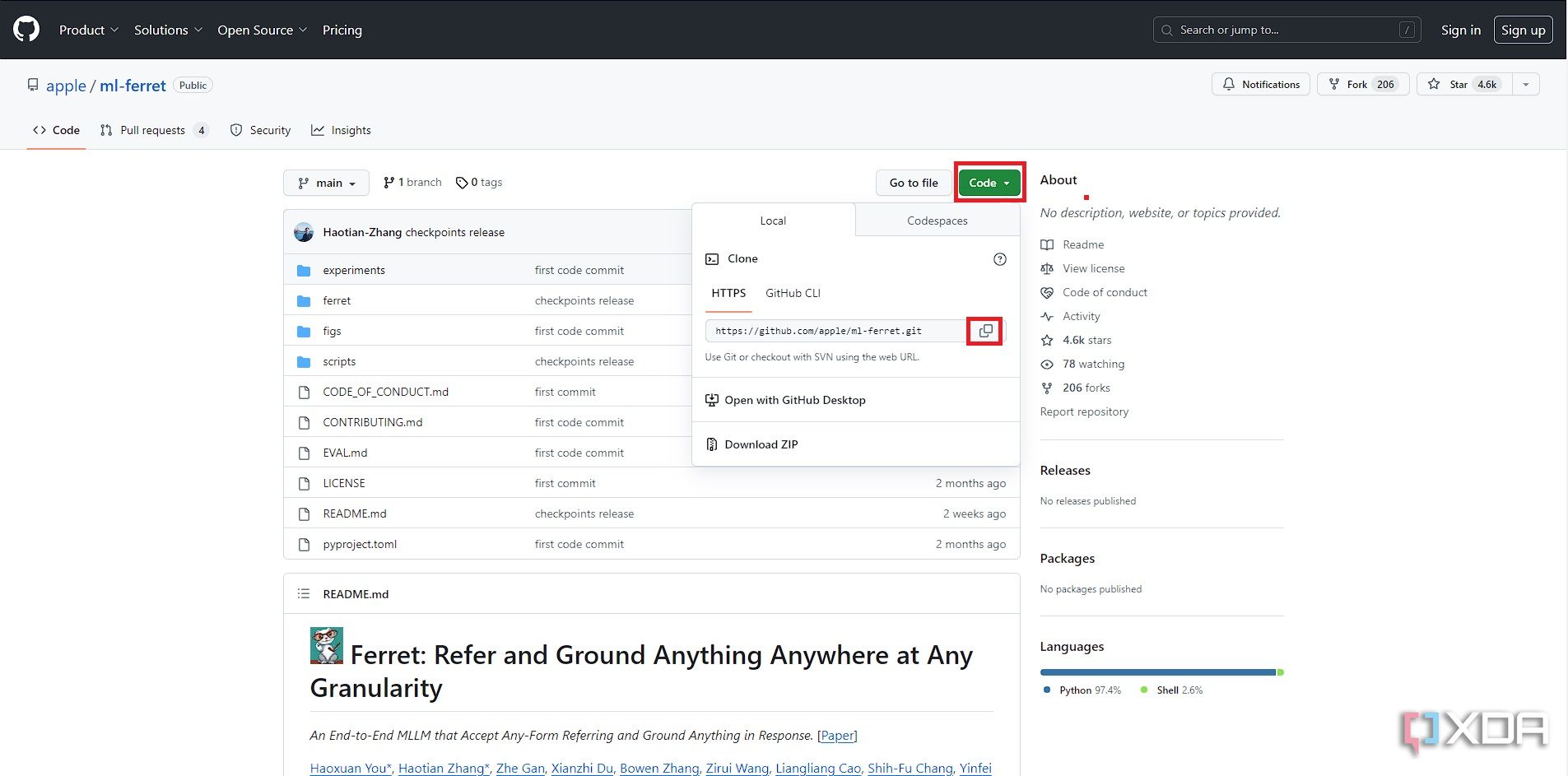
Task: Open the main branch dropdown
Action: click(327, 183)
